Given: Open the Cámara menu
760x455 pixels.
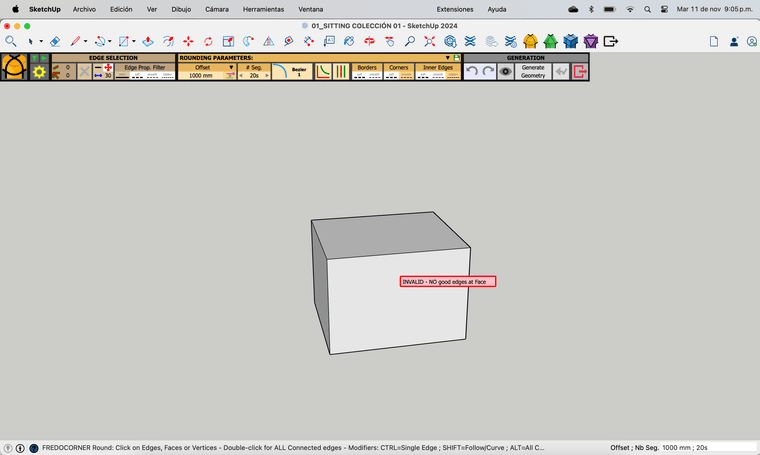Looking at the screenshot, I should click(216, 9).
